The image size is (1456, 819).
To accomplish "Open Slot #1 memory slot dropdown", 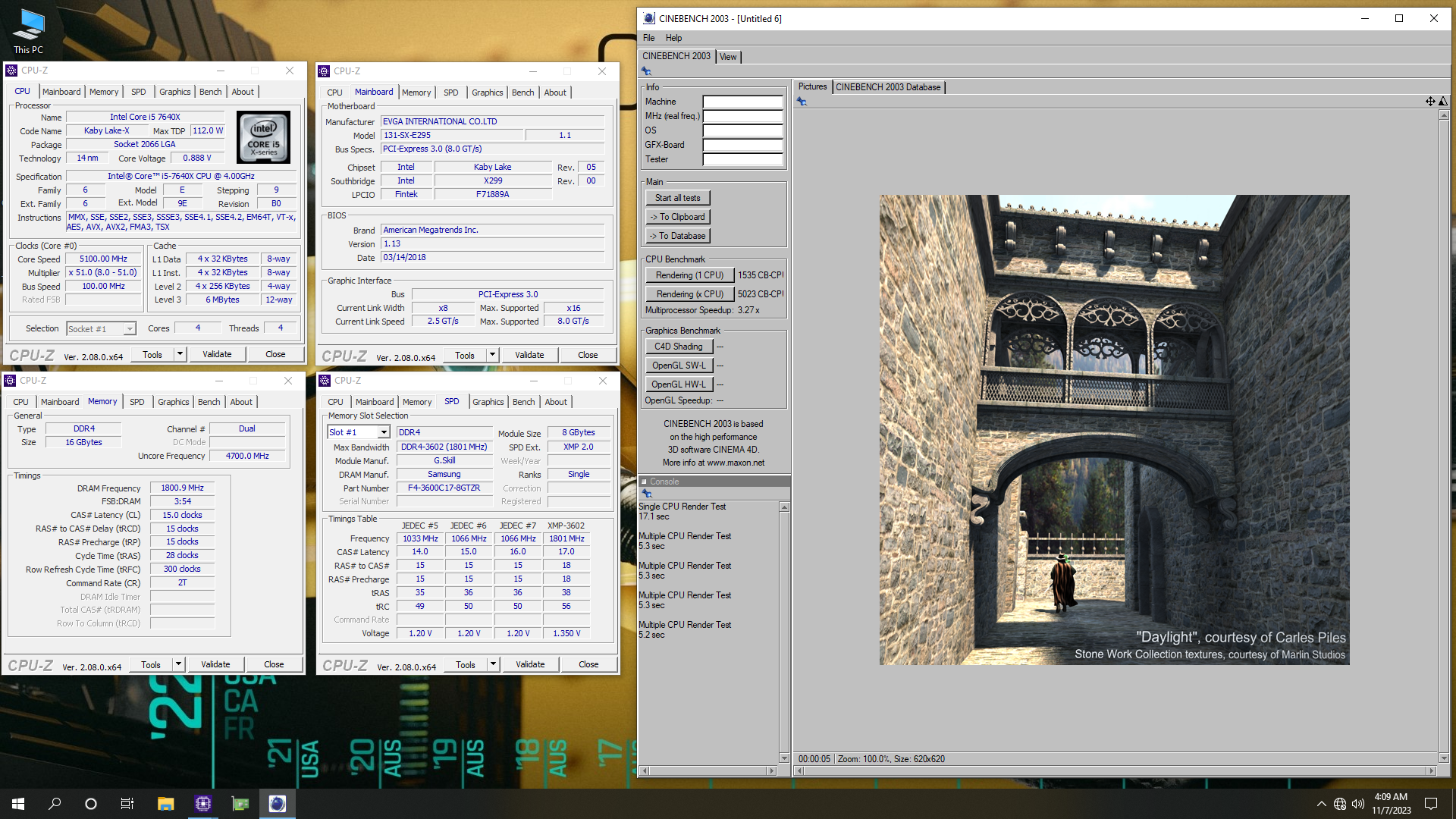I will (384, 432).
